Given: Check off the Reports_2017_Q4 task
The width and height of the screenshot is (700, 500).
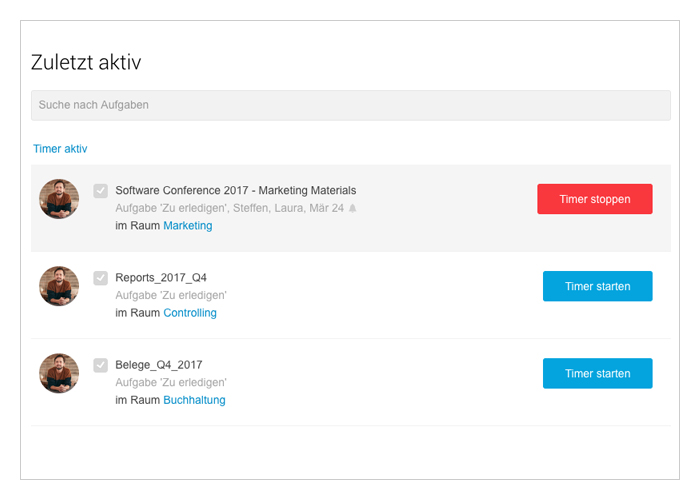Looking at the screenshot, I should coord(100,278).
